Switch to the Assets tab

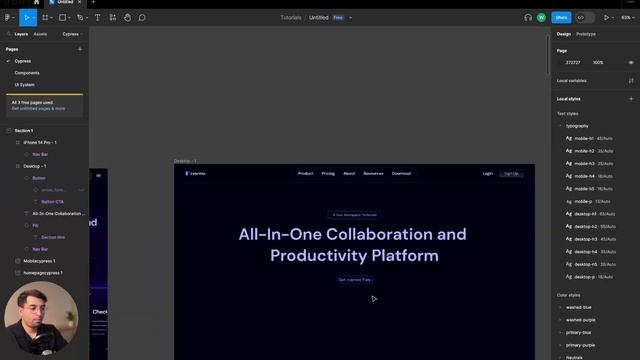click(x=40, y=34)
